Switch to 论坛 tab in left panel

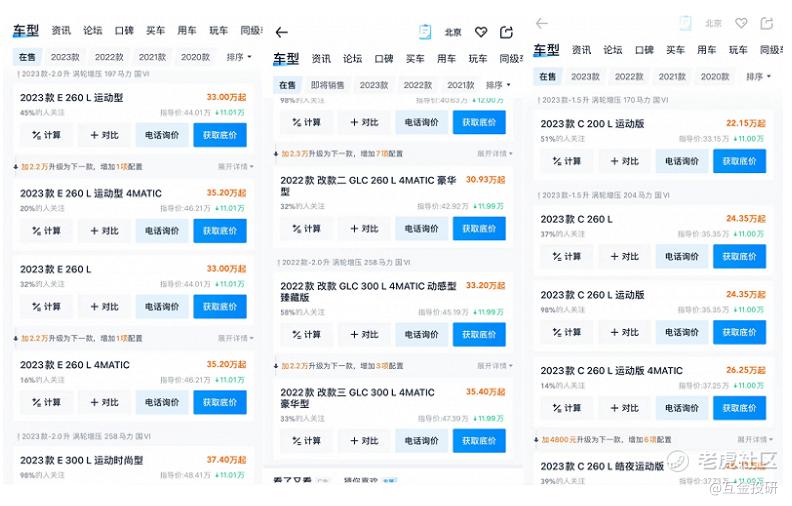coord(92,31)
